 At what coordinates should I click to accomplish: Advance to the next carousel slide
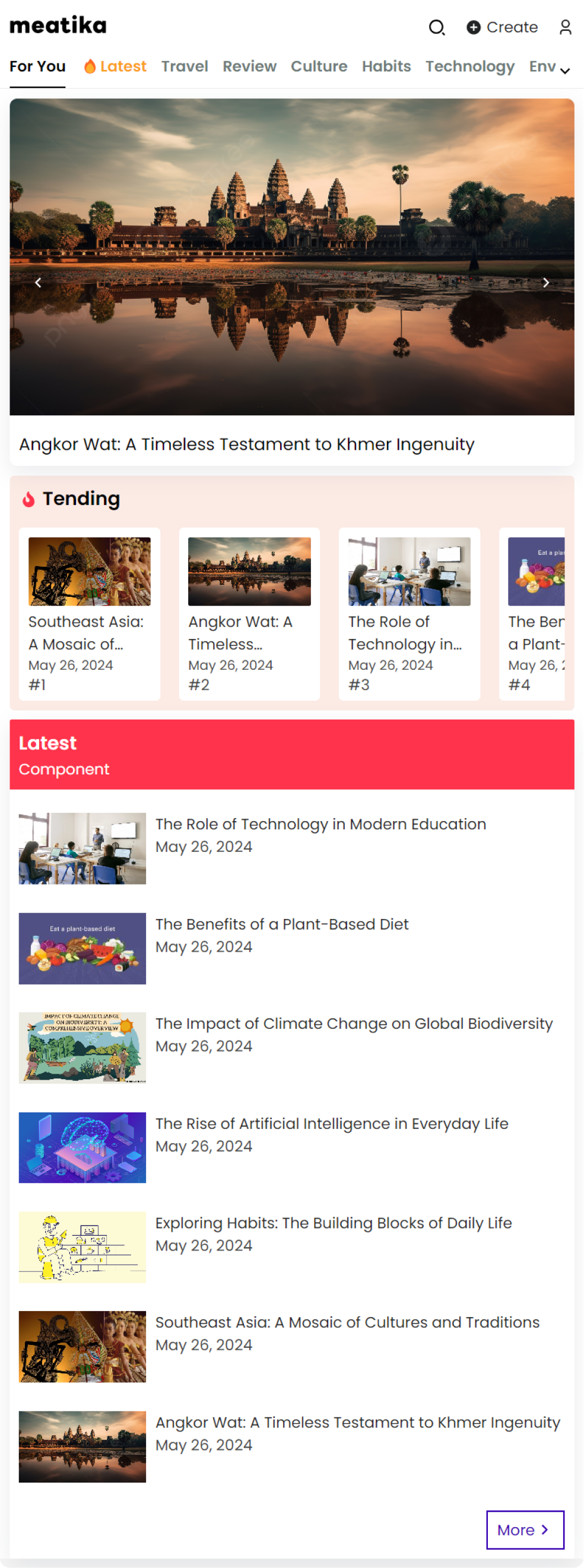click(545, 282)
